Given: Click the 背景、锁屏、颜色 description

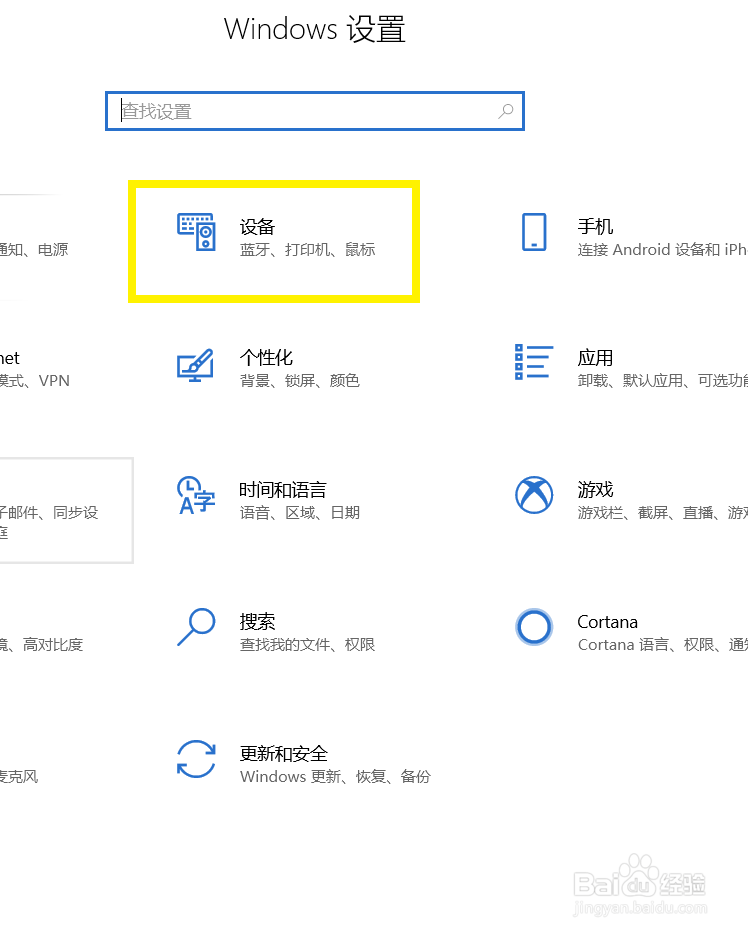Looking at the screenshot, I should coord(300,381).
